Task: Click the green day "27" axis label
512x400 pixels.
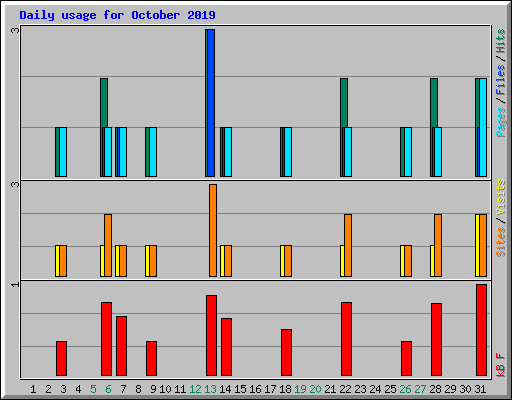Action: [420, 389]
